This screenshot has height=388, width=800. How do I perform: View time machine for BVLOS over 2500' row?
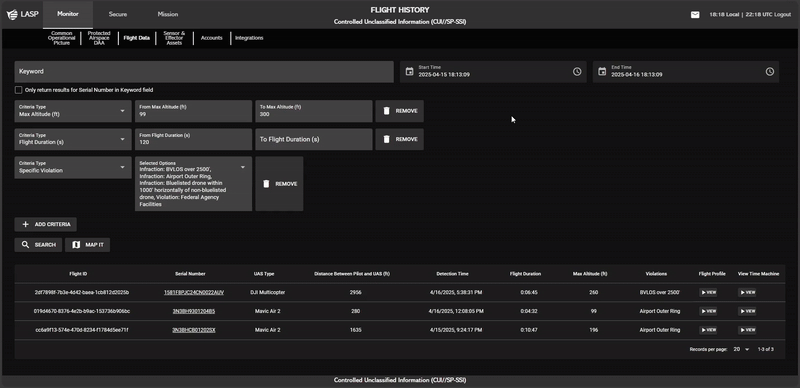click(x=747, y=293)
